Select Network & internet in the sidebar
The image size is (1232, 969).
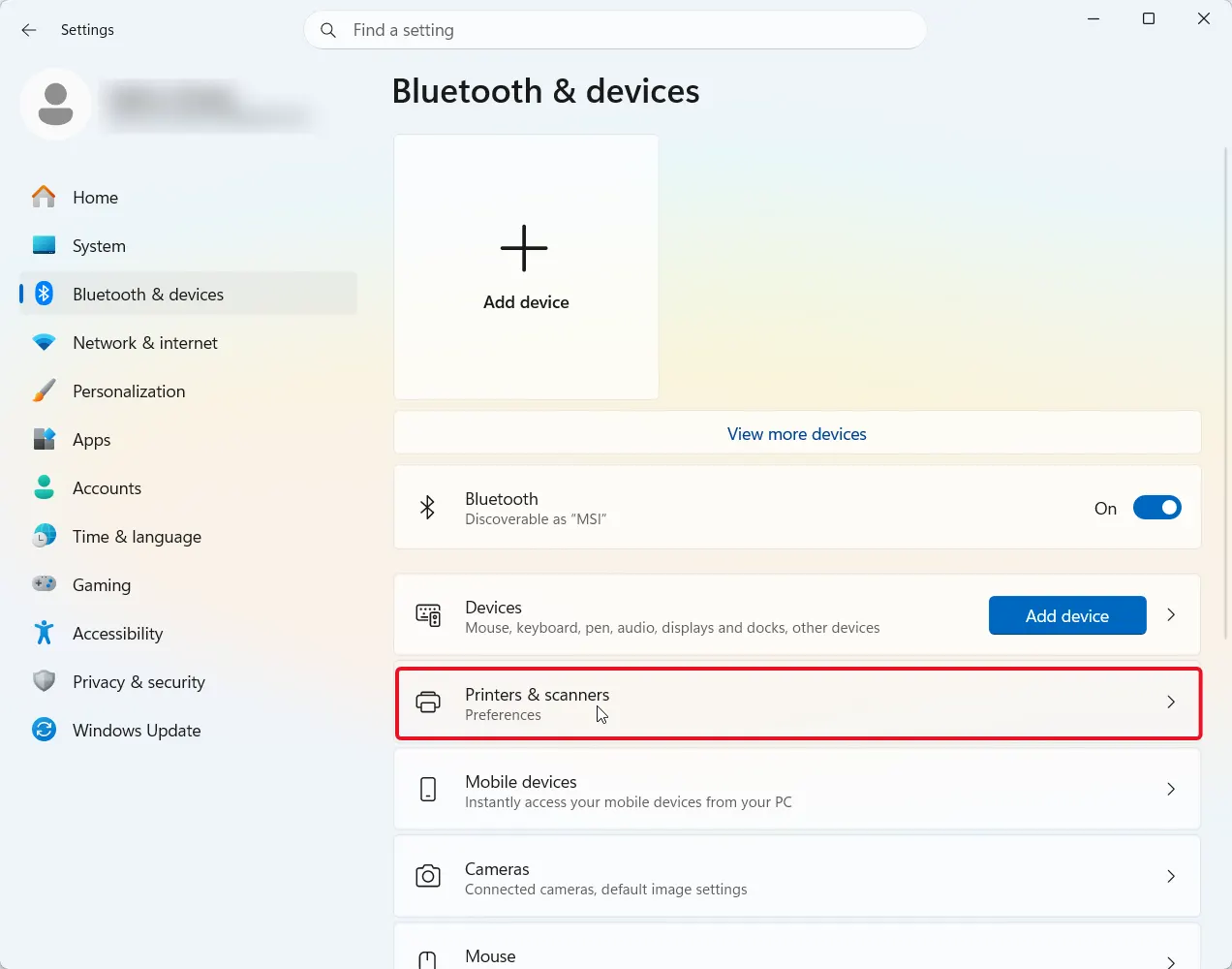coord(145,343)
